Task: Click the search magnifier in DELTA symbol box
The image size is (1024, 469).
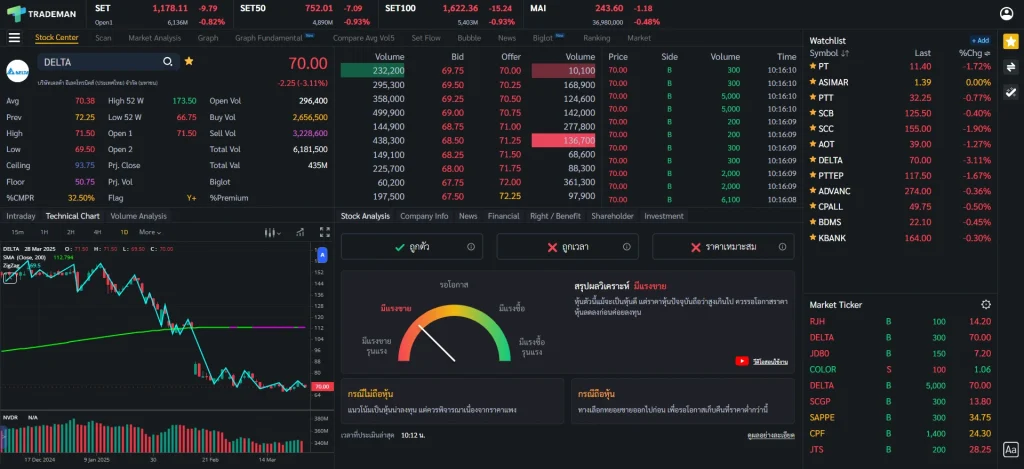Action: [x=168, y=62]
